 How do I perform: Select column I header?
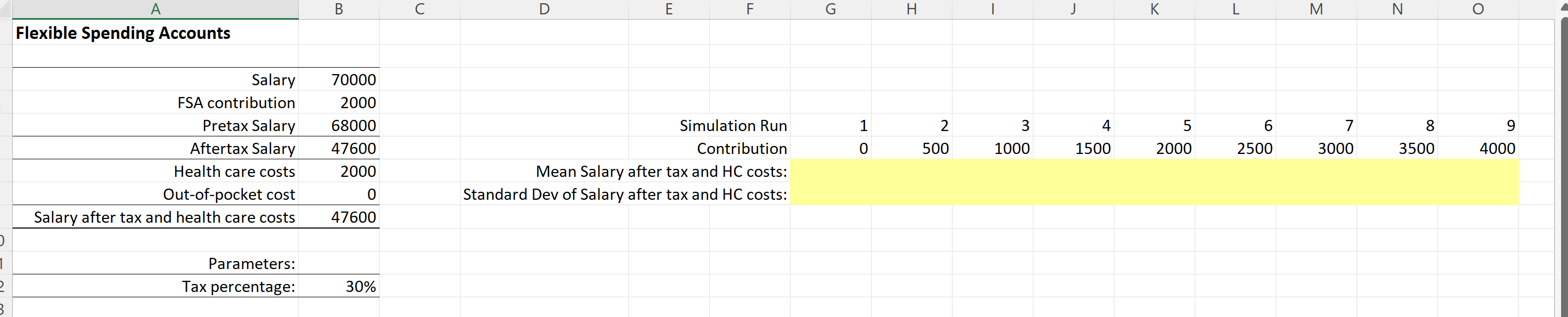993,9
